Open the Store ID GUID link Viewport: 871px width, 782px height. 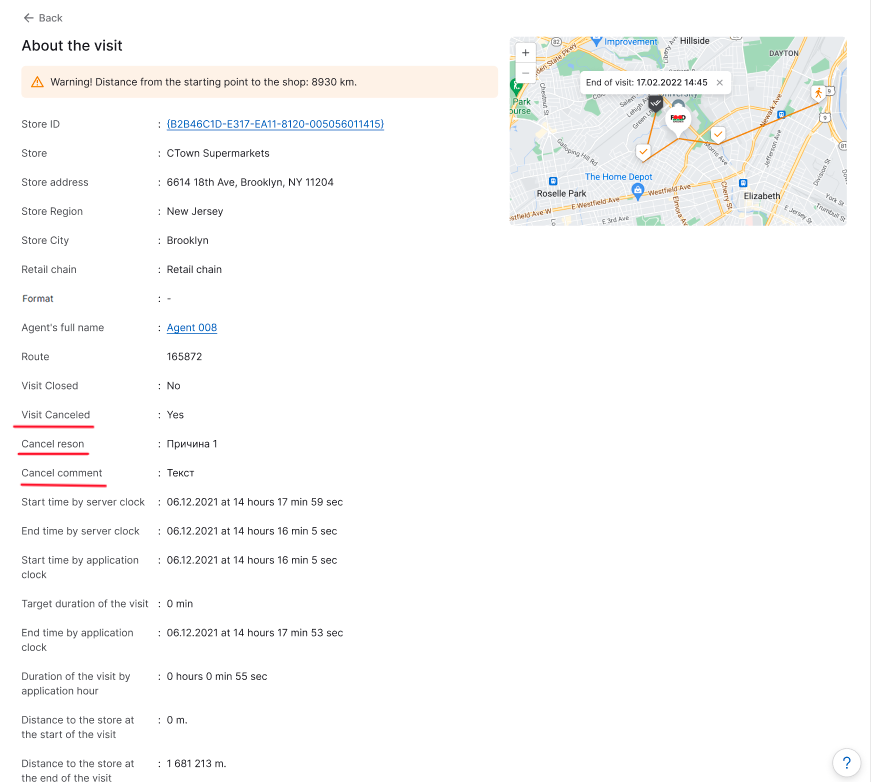[275, 124]
